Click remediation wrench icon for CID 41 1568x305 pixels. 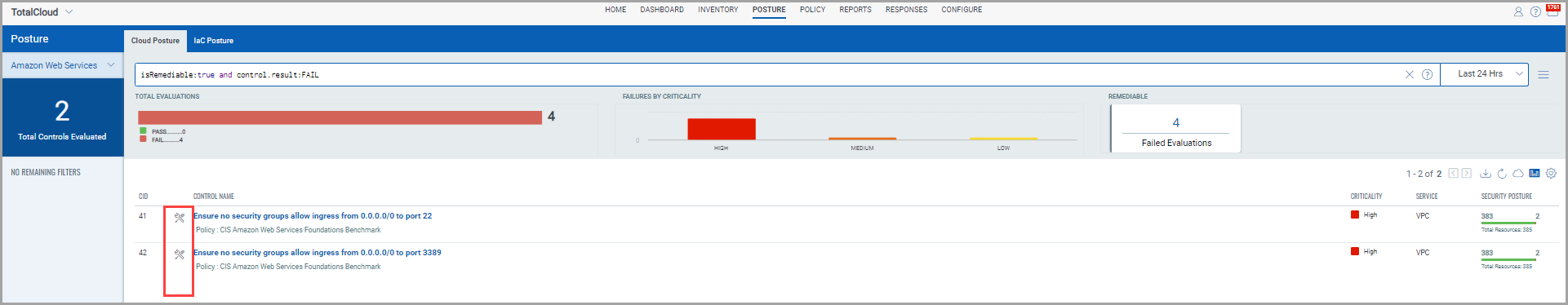(x=180, y=218)
